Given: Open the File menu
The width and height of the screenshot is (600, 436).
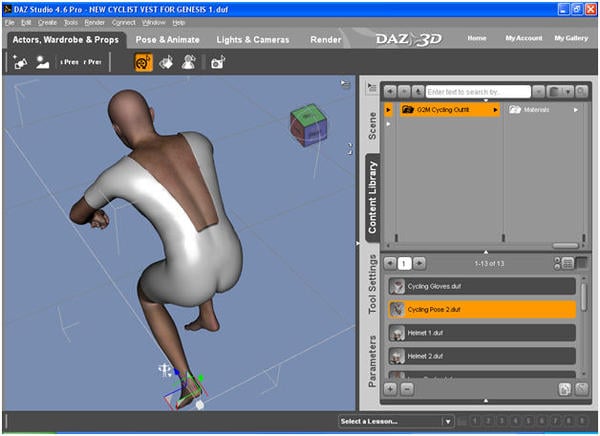Looking at the screenshot, I should tap(10, 23).
